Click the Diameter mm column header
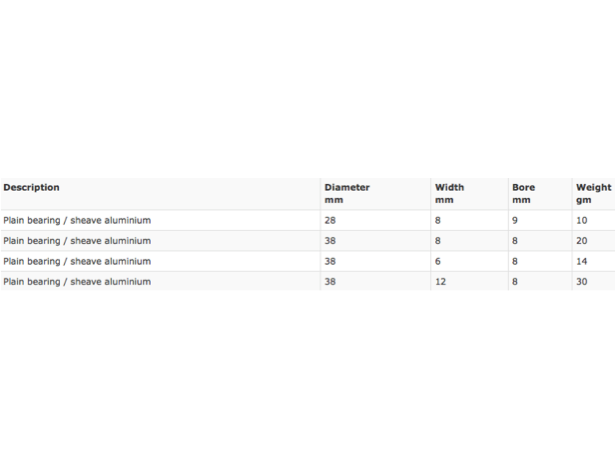The width and height of the screenshot is (616, 466). [x=347, y=194]
